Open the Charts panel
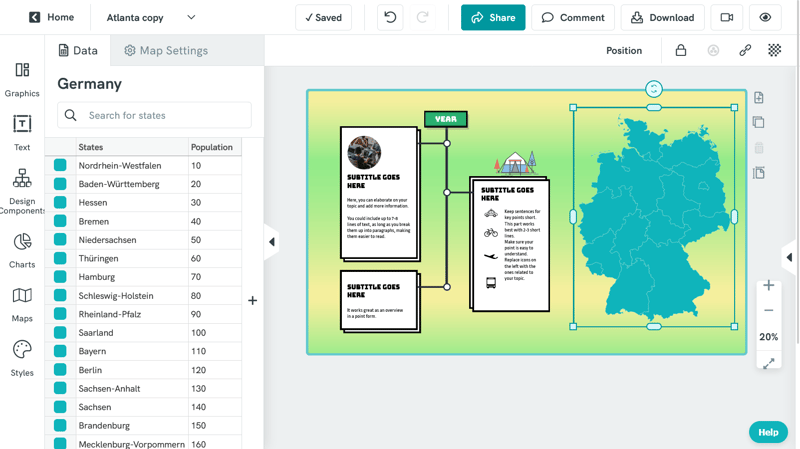Viewport: 800px width, 449px height. tap(22, 250)
